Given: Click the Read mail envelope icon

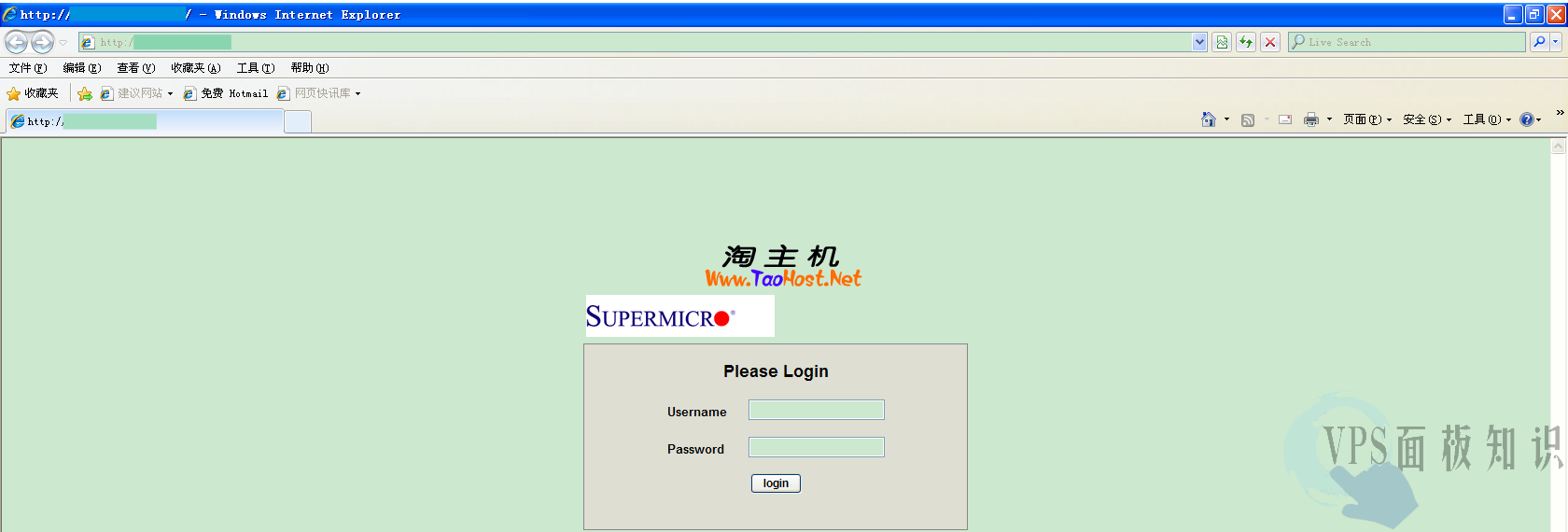Looking at the screenshot, I should pos(1285,119).
